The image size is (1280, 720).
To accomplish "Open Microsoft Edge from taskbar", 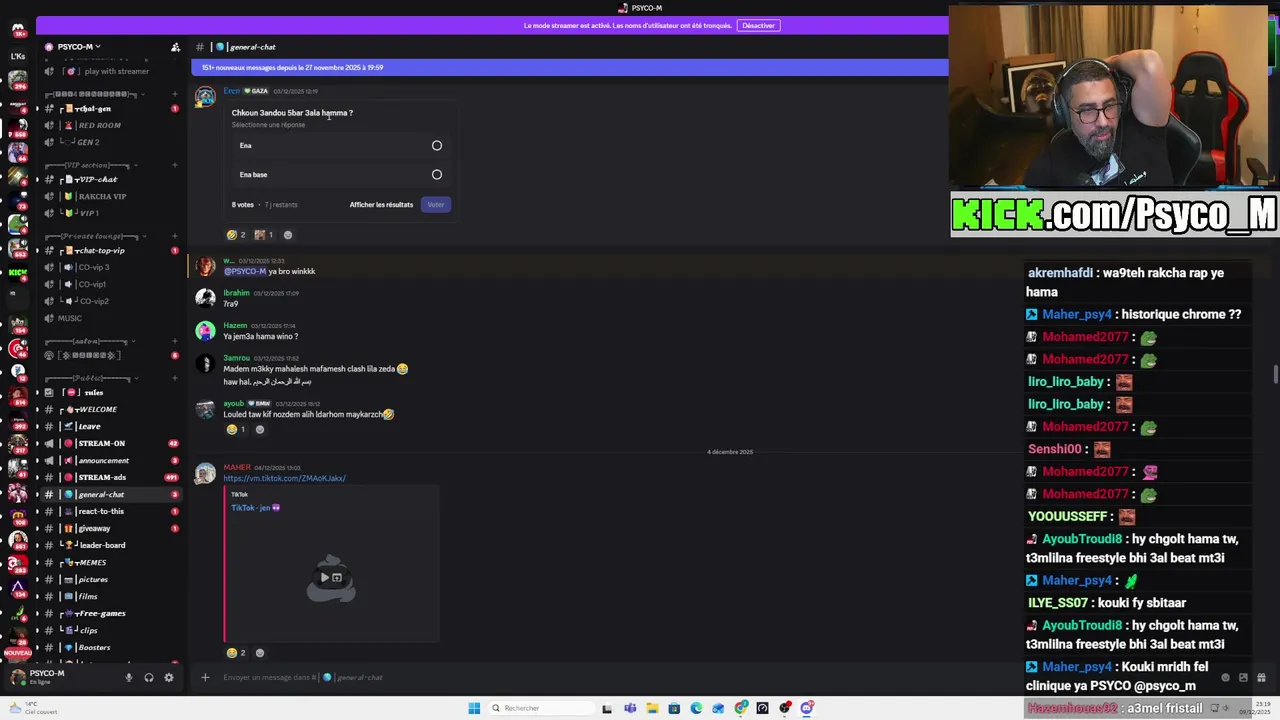I will tap(696, 708).
